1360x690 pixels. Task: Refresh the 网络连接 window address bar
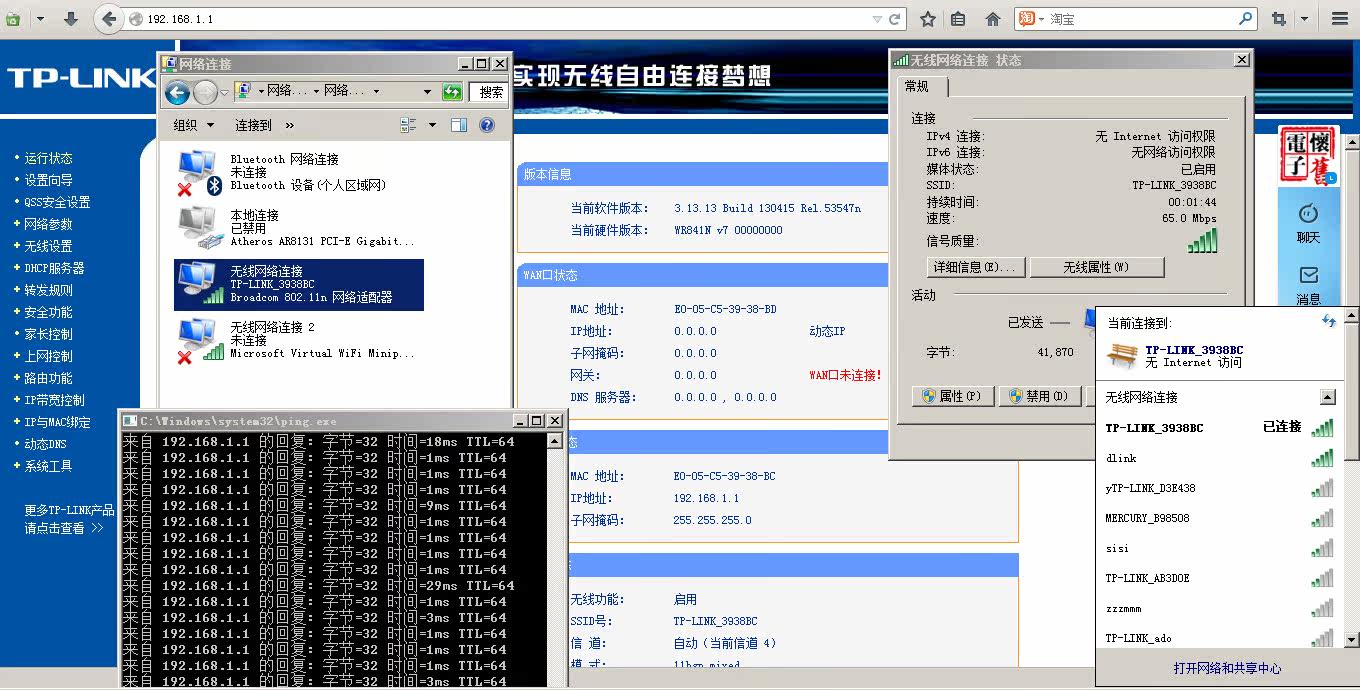[x=452, y=92]
